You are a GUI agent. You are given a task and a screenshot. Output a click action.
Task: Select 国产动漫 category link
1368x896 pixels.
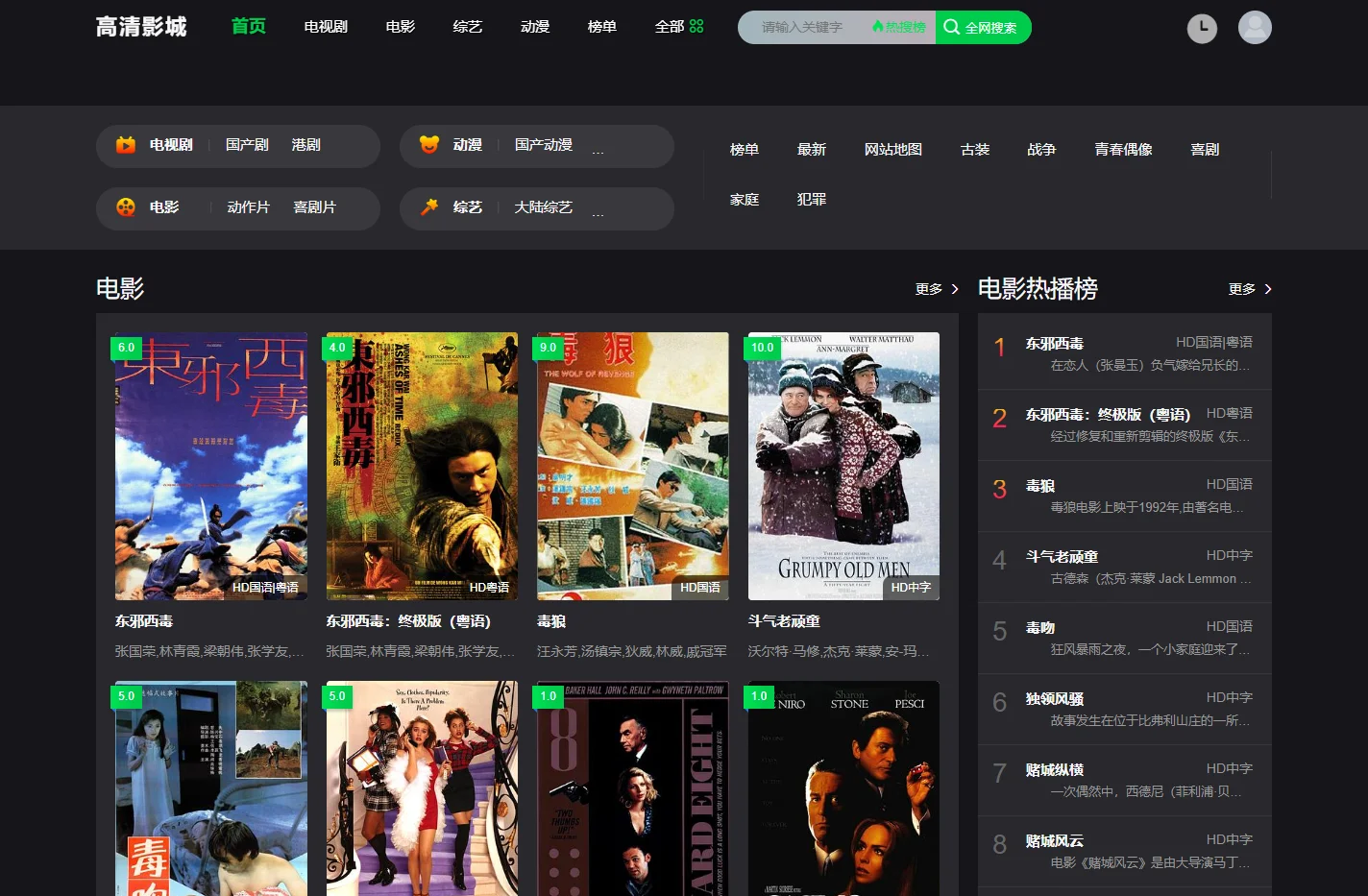543,145
